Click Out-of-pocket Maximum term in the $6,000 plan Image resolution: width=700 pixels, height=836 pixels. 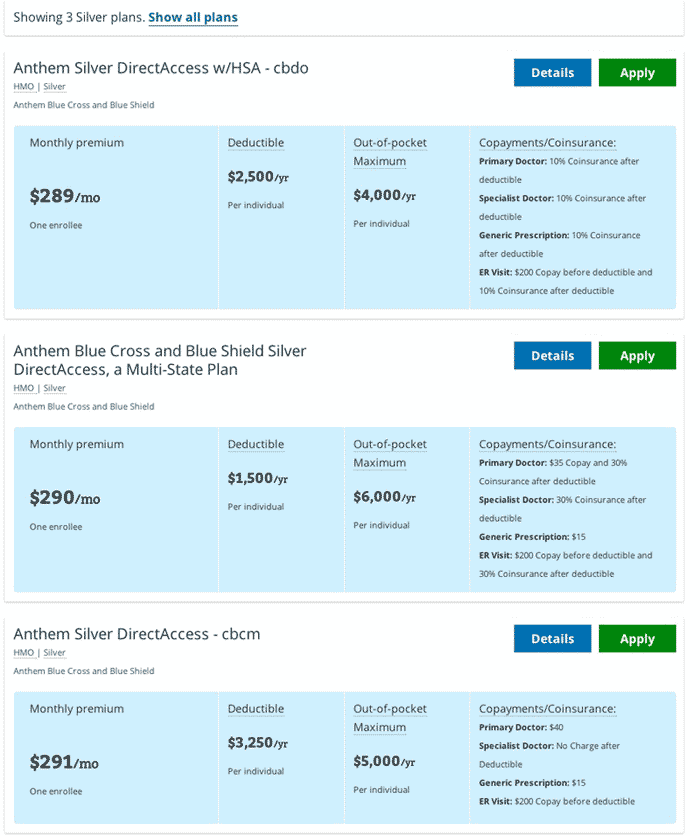point(389,454)
